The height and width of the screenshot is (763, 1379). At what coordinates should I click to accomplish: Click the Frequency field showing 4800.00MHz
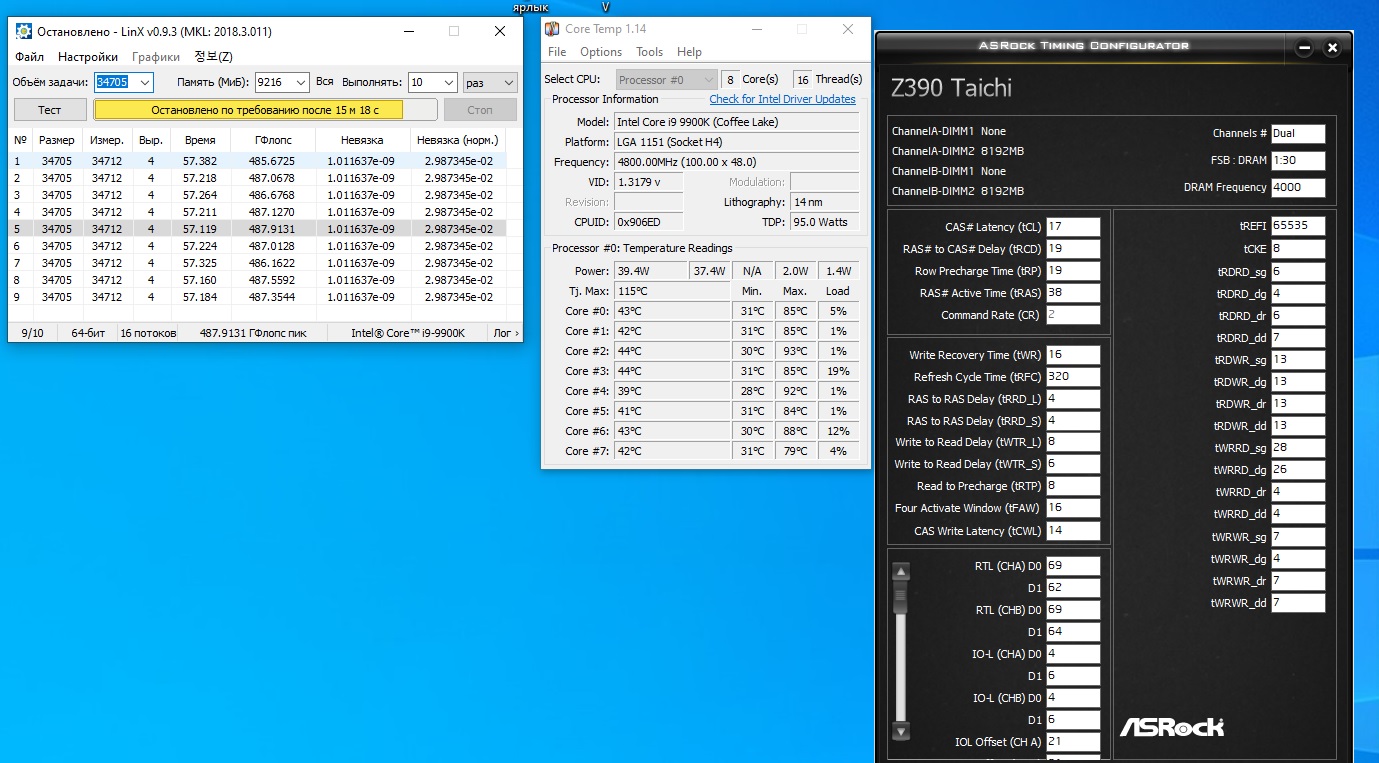(736, 162)
